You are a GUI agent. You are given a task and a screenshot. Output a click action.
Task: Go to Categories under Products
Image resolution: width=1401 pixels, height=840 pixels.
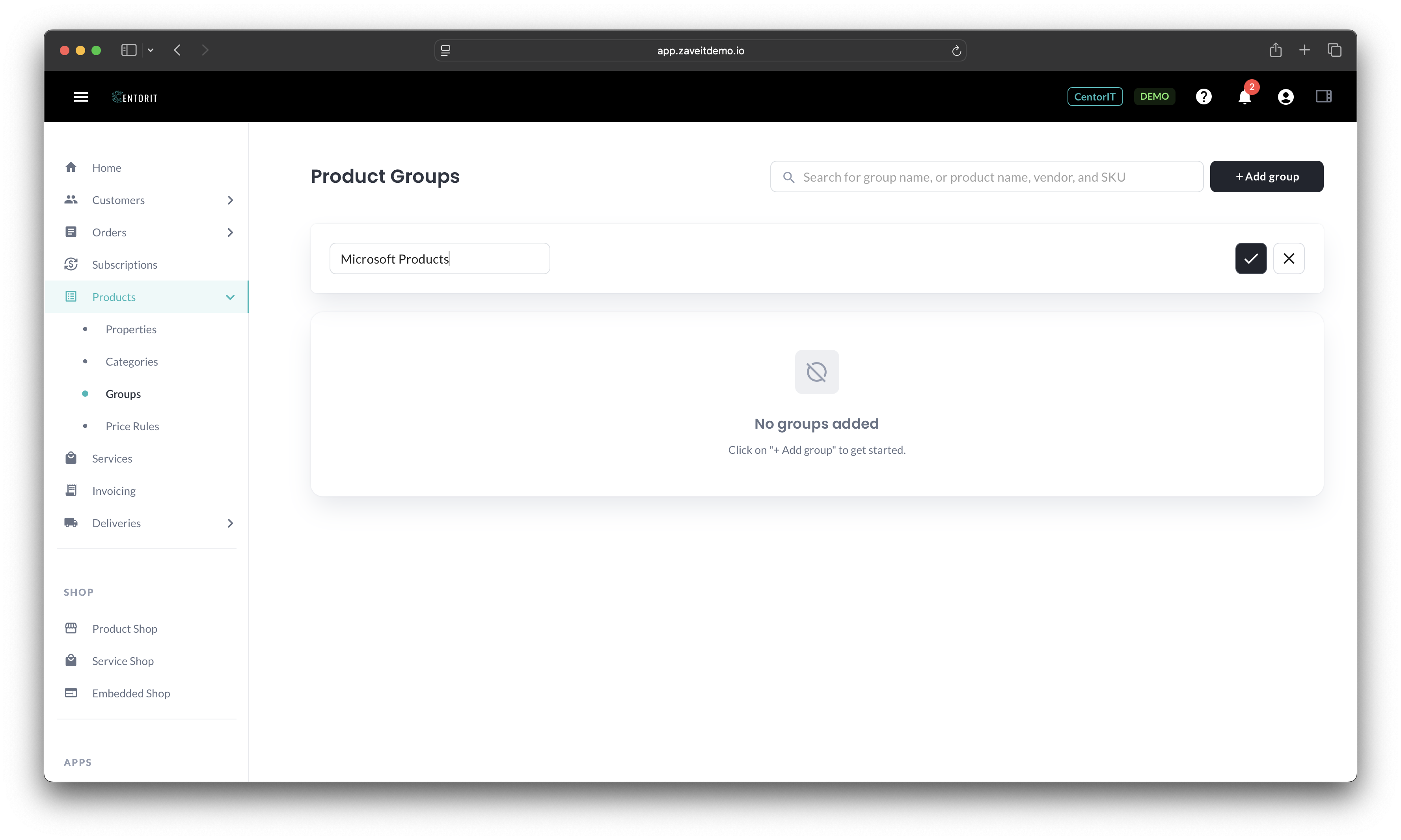pyautogui.click(x=131, y=362)
